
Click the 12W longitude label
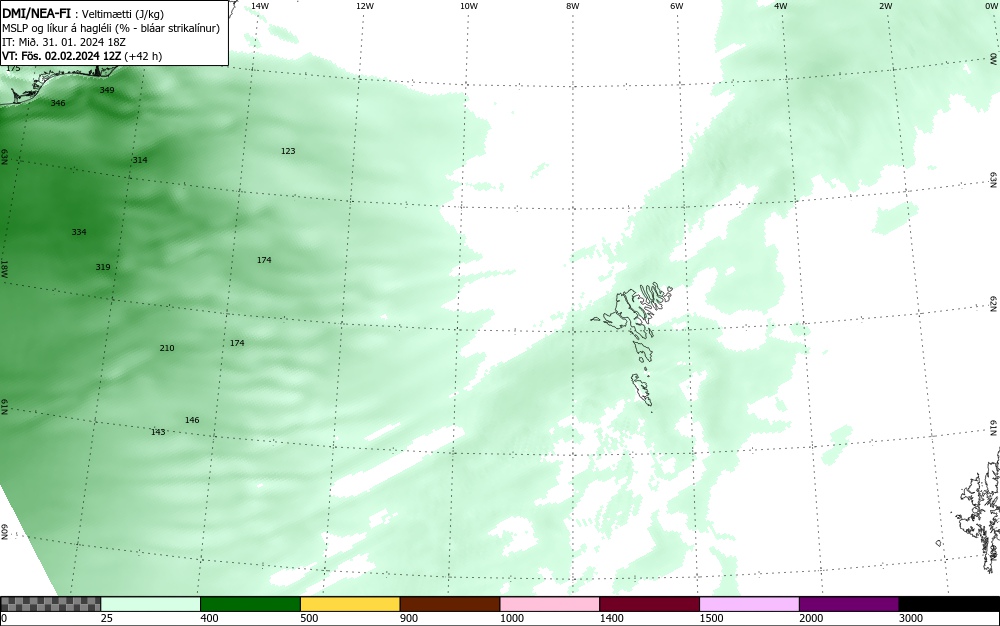point(364,6)
